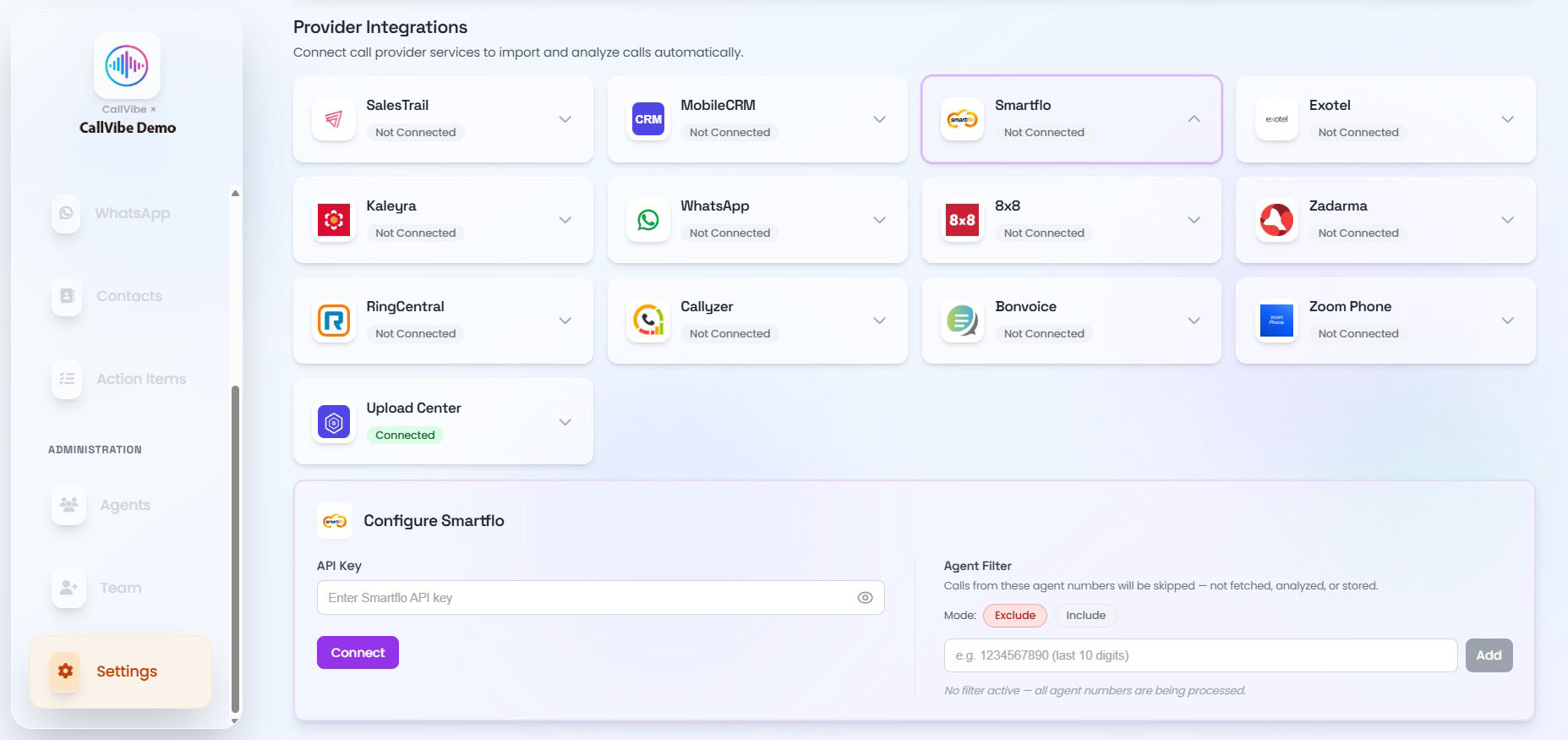1568x740 pixels.
Task: Click the CallVibe Demo workspace name
Action: [128, 128]
